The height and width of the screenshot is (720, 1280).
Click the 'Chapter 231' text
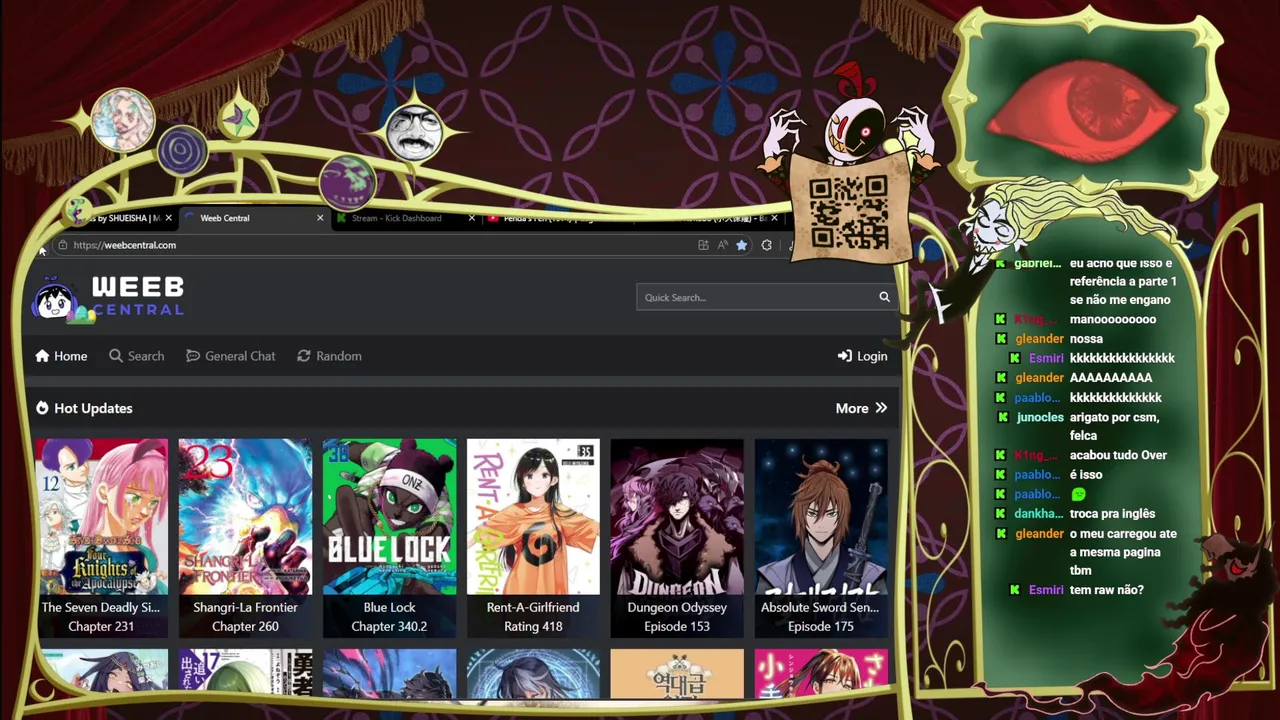point(101,627)
